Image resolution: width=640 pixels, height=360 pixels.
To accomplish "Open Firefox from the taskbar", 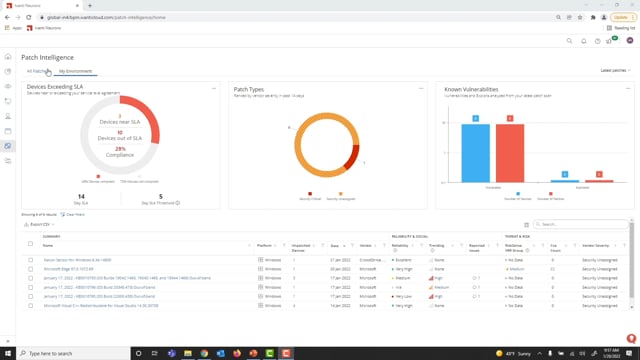I will [237, 353].
